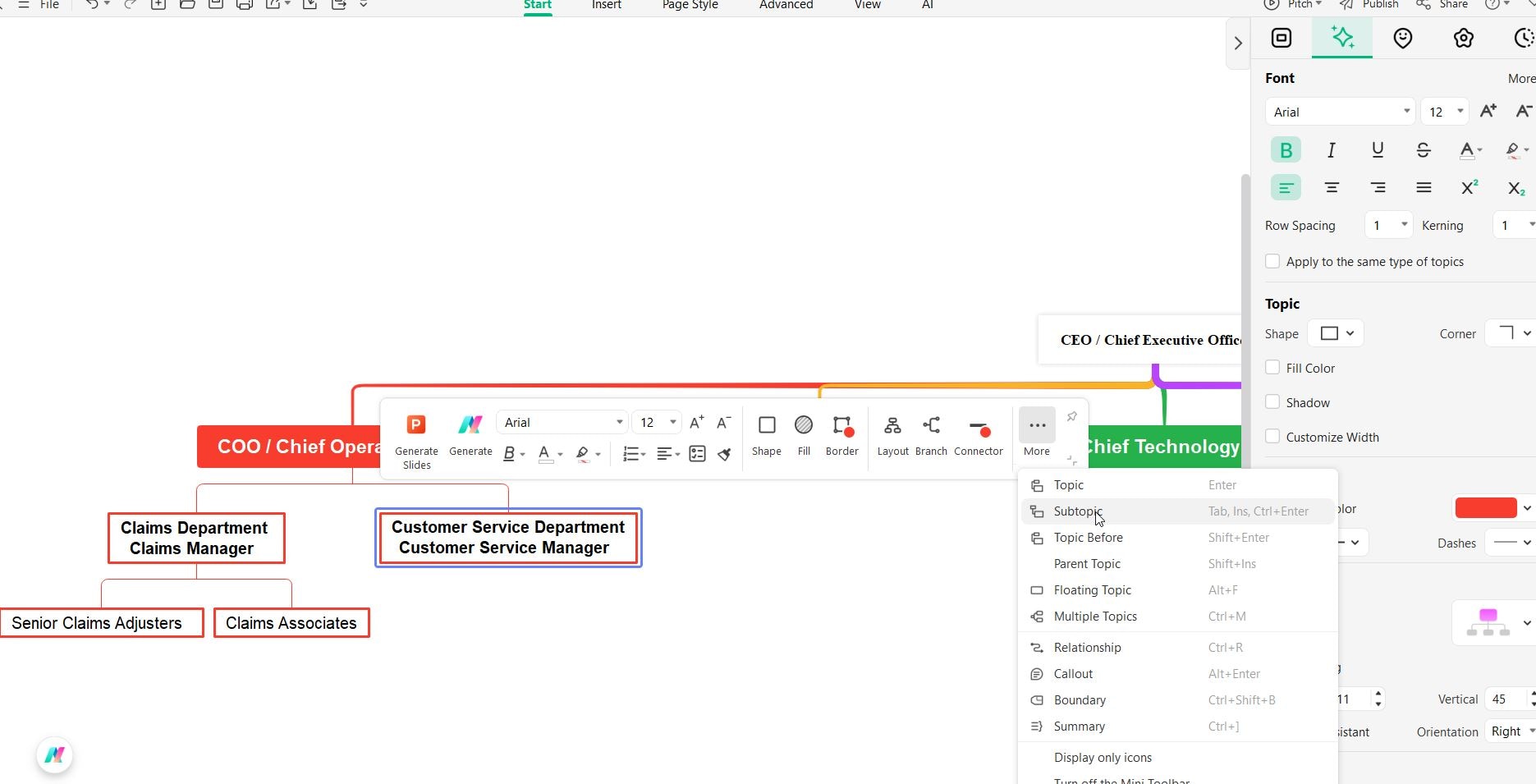Open the first square tab in side panel
Screen dimensions: 1536x784
pyautogui.click(x=1282, y=38)
